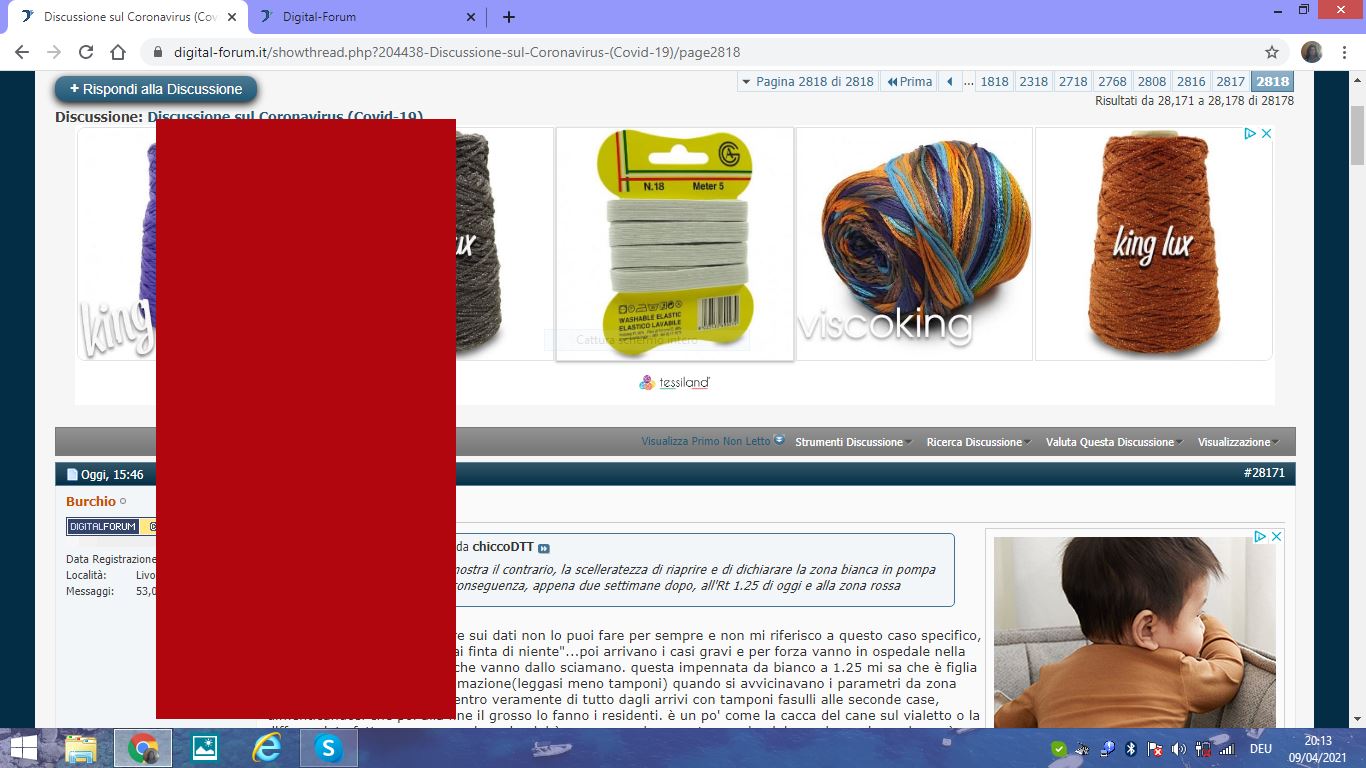Open the Windows Start button
1366x768 pixels.
(x=24, y=748)
